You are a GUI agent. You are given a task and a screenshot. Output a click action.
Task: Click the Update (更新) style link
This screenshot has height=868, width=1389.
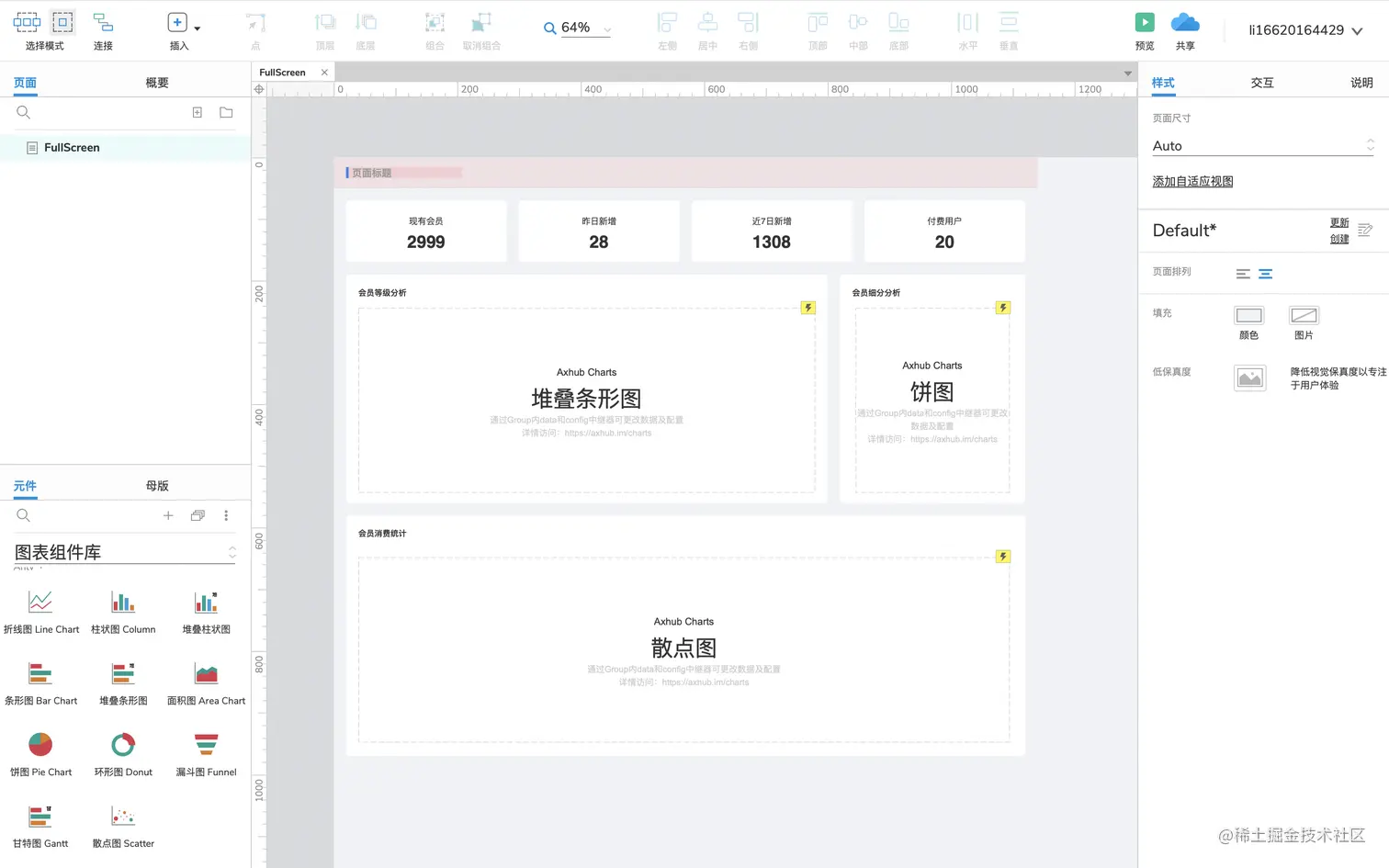coord(1339,222)
